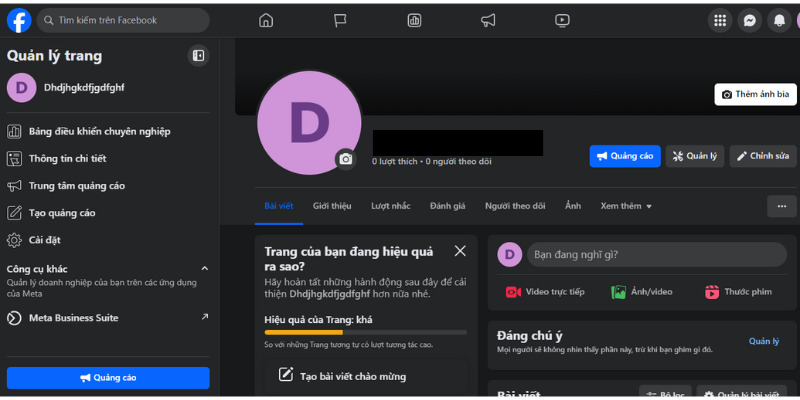
Task: Click the Trung tâm quảng cáo megaphone icon
Action: point(14,186)
